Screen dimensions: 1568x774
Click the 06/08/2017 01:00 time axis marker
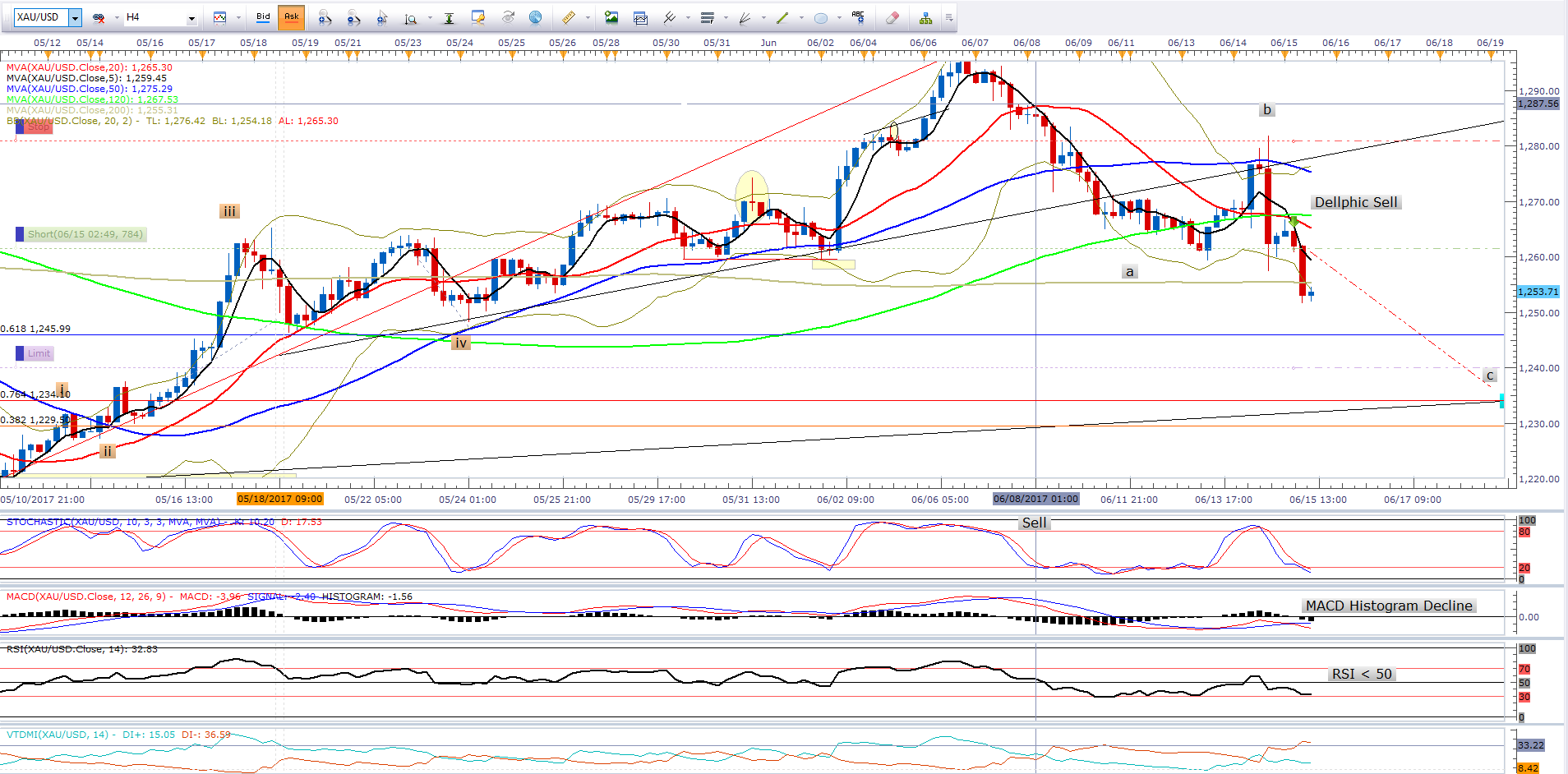(1035, 499)
